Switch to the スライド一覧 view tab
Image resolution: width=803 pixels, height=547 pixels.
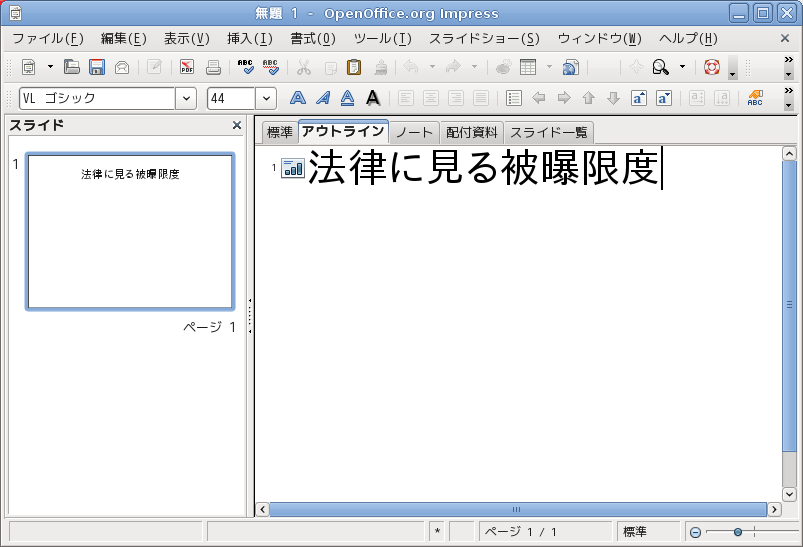tap(548, 132)
